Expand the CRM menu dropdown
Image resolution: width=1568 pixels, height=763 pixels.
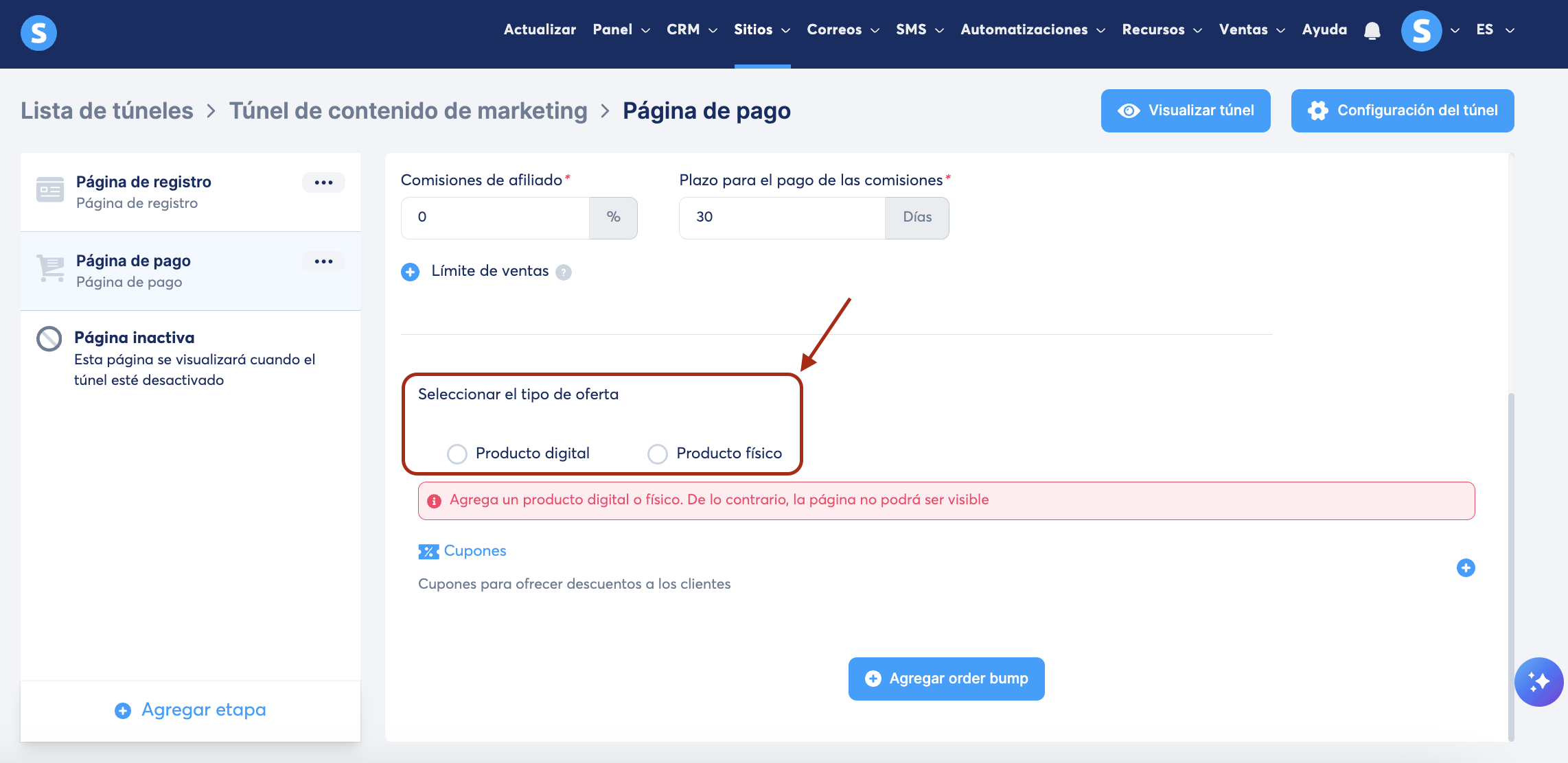pyautogui.click(x=691, y=30)
